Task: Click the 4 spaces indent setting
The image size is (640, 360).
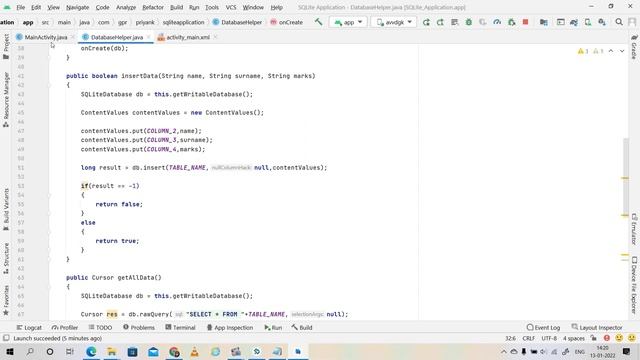Action: tap(574, 338)
